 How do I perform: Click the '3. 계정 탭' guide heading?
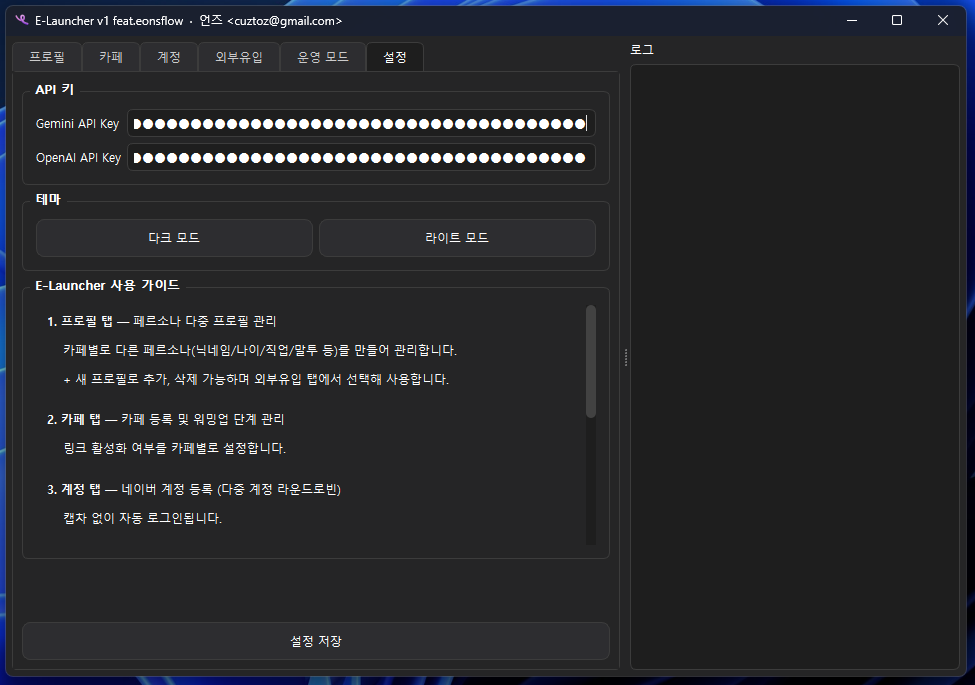tap(74, 490)
